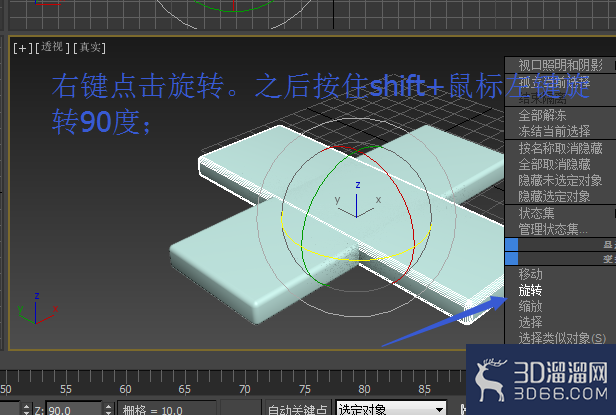Screen dimensions: 616x415
Task: Open 视口照明和阴影 submenu in context menu
Action: (x=560, y=65)
